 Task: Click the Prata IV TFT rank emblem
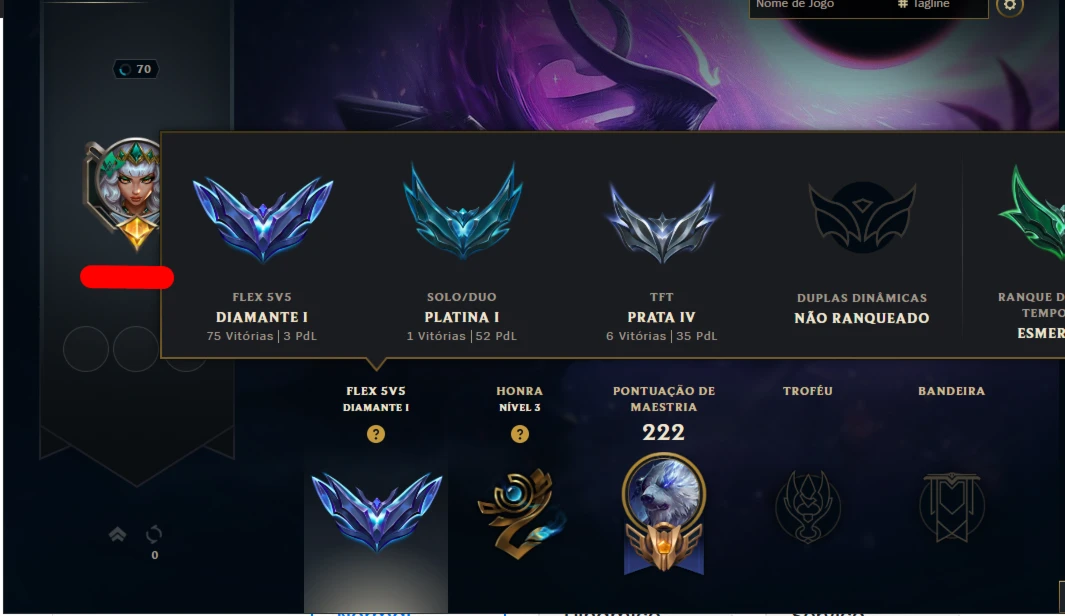pos(662,223)
